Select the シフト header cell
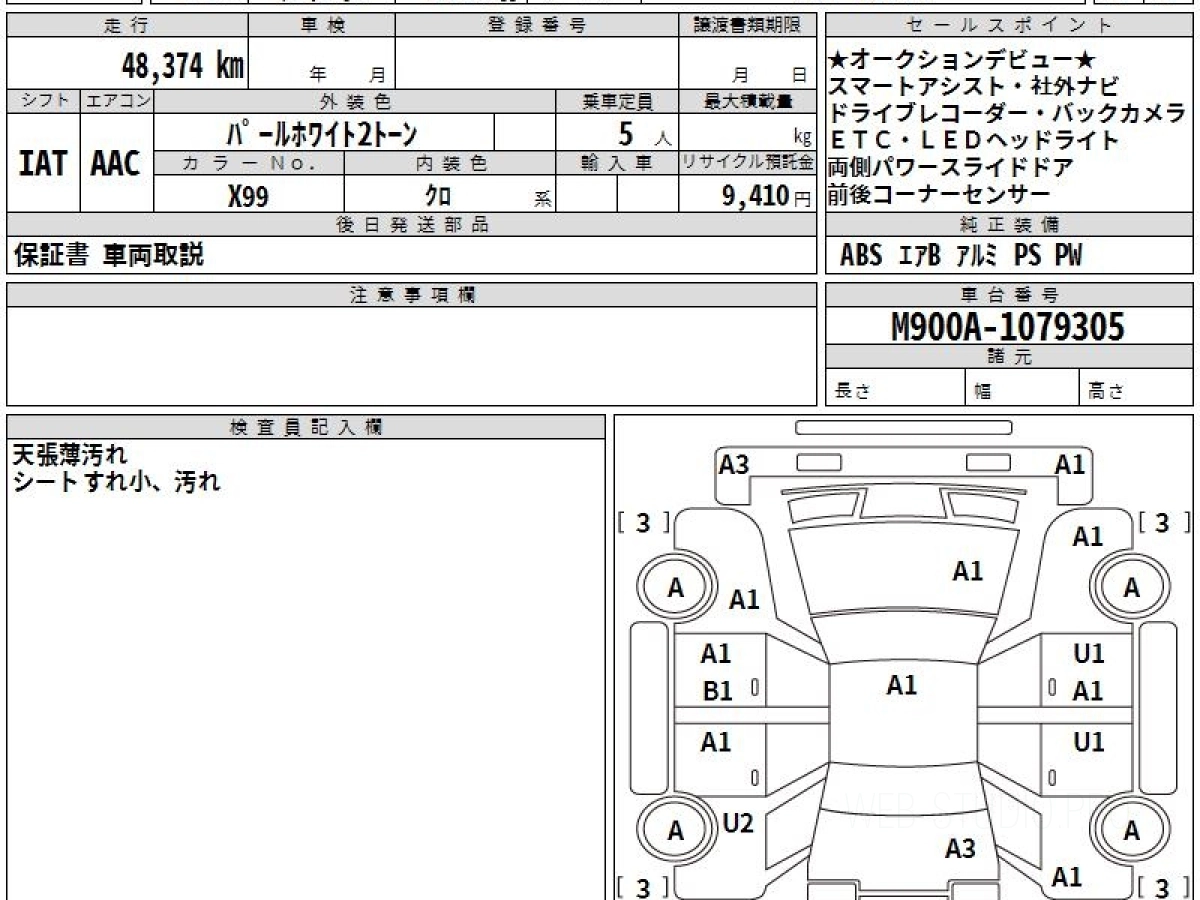The width and height of the screenshot is (1200, 900). [43, 101]
